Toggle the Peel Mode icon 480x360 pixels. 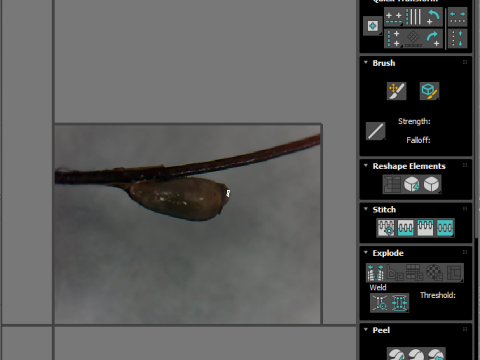[x=416, y=354]
